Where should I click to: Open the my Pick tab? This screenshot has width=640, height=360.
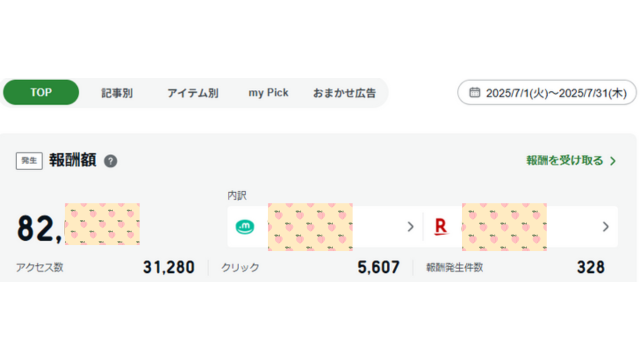point(269,93)
